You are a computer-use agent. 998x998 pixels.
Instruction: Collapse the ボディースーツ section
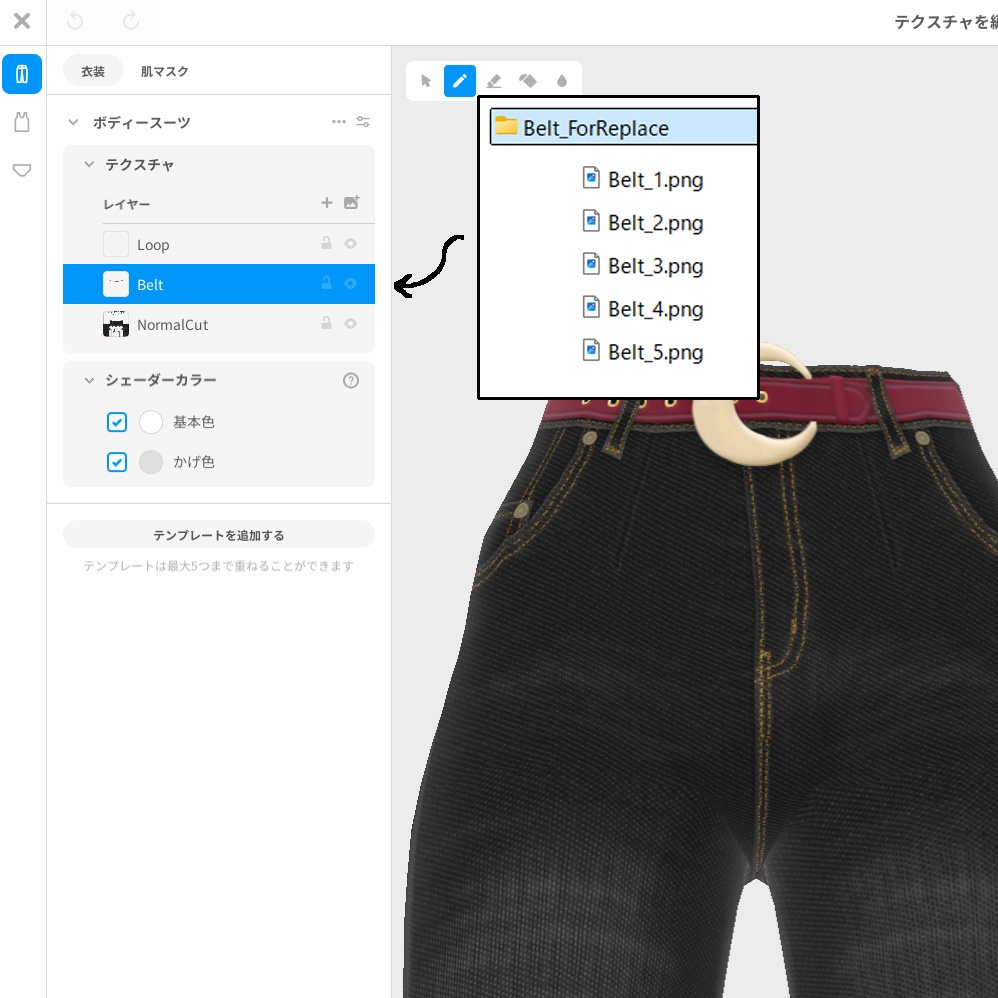(72, 121)
